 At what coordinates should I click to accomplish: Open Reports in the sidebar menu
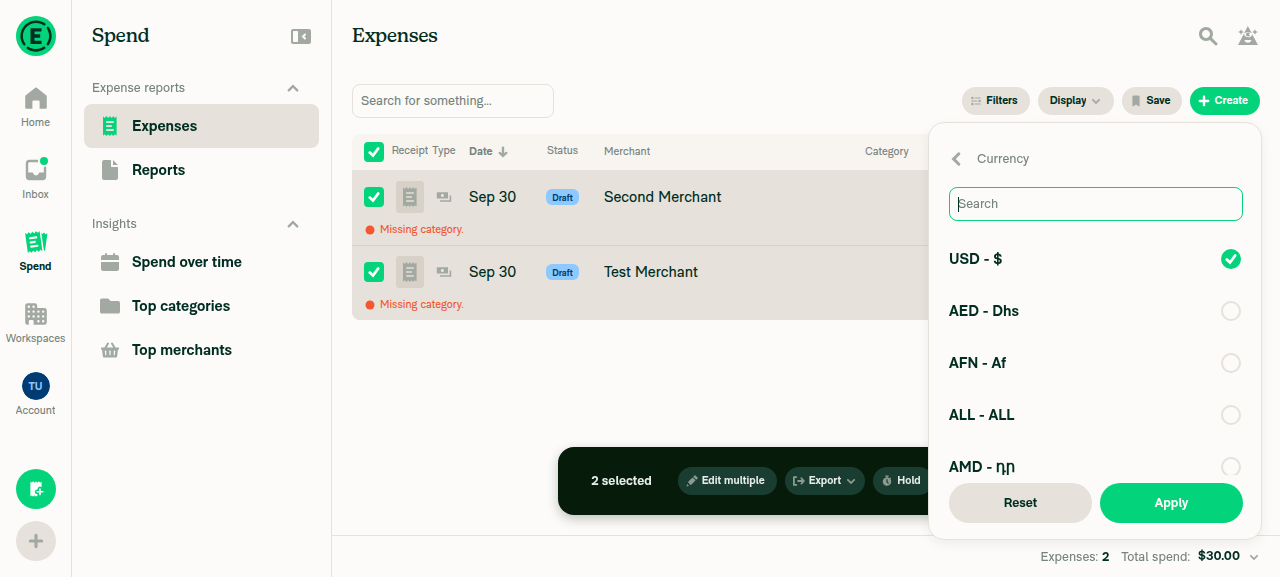point(201,170)
